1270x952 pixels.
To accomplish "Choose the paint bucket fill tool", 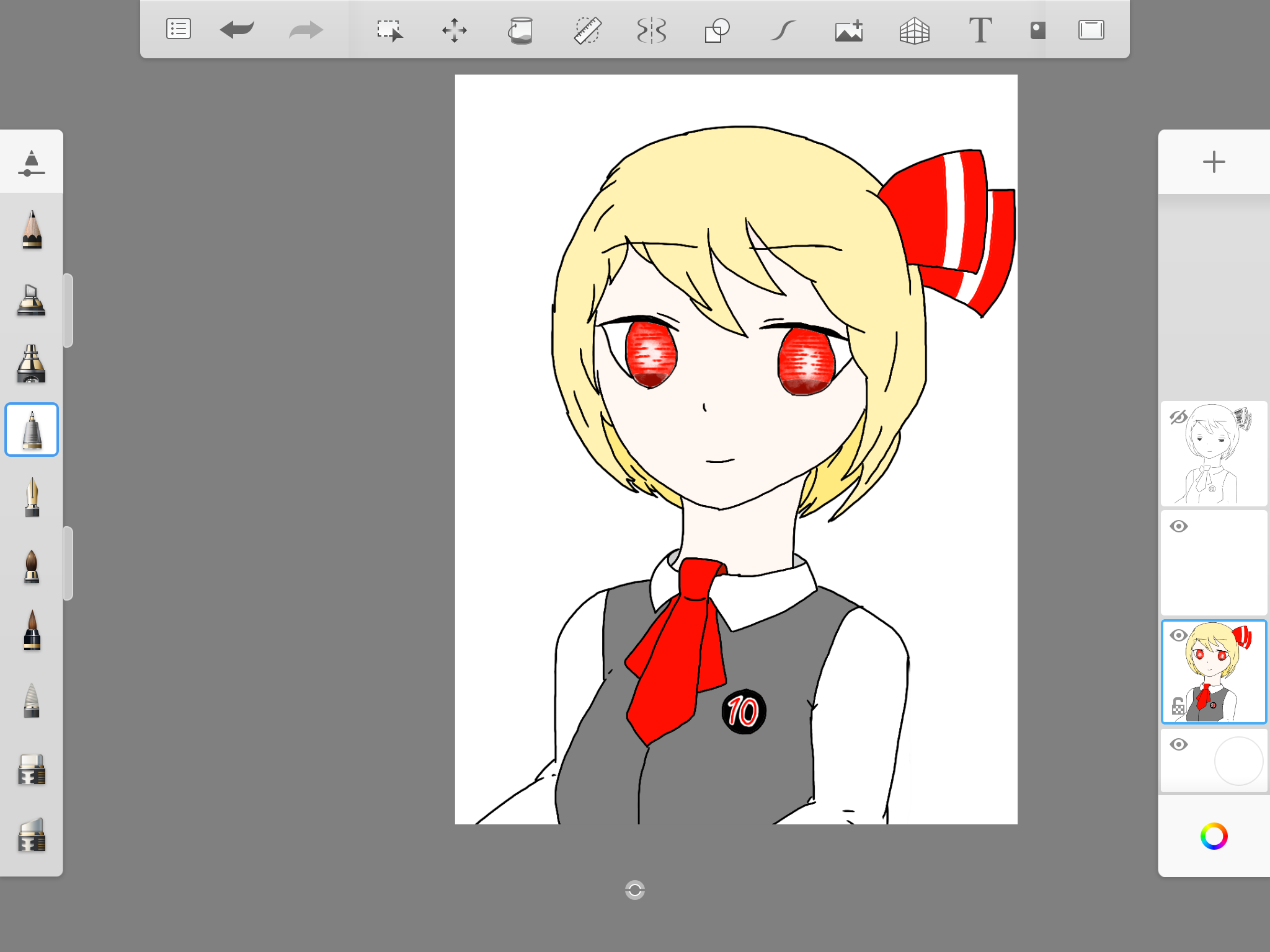I will 521,30.
